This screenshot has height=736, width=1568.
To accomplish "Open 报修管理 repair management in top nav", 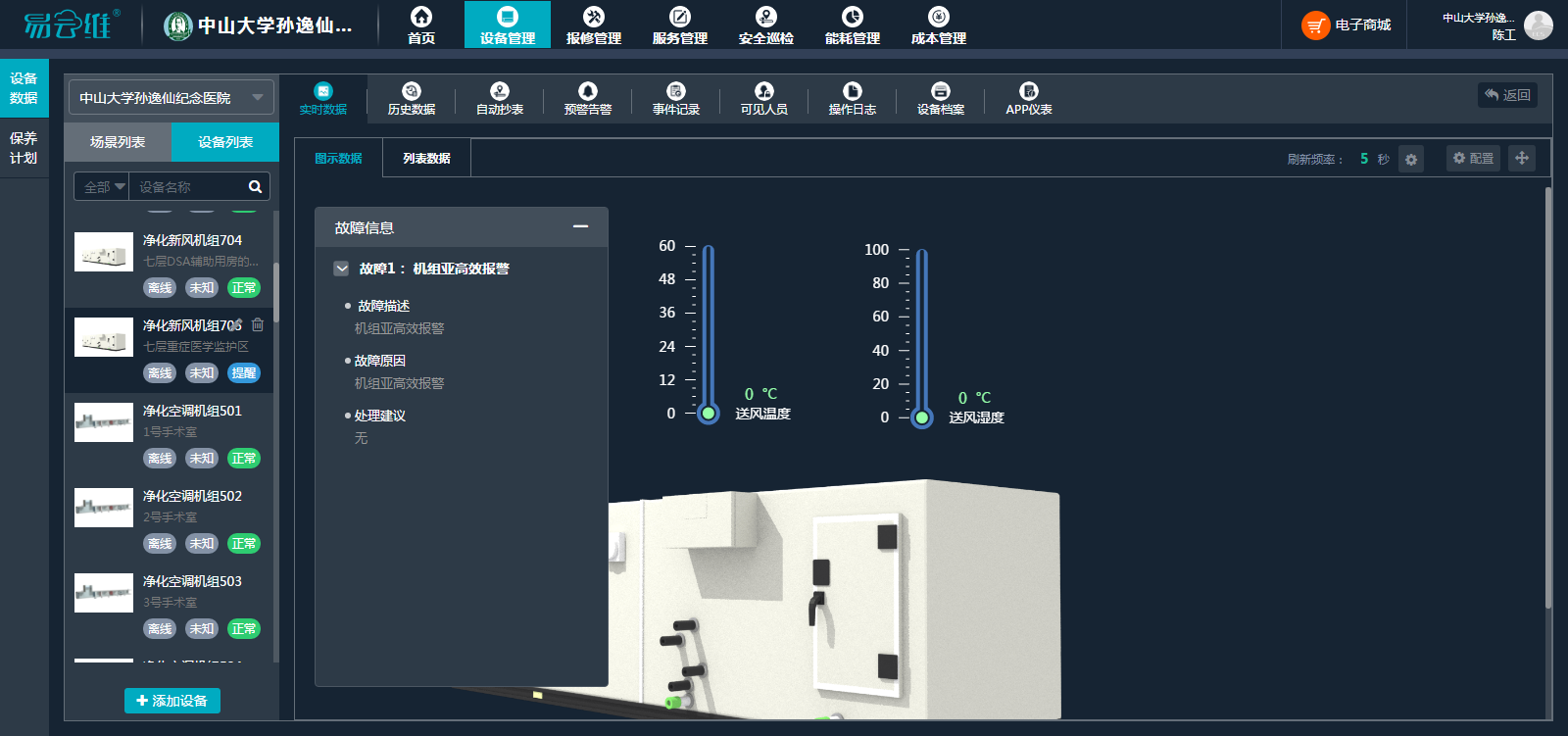I will coord(594,25).
